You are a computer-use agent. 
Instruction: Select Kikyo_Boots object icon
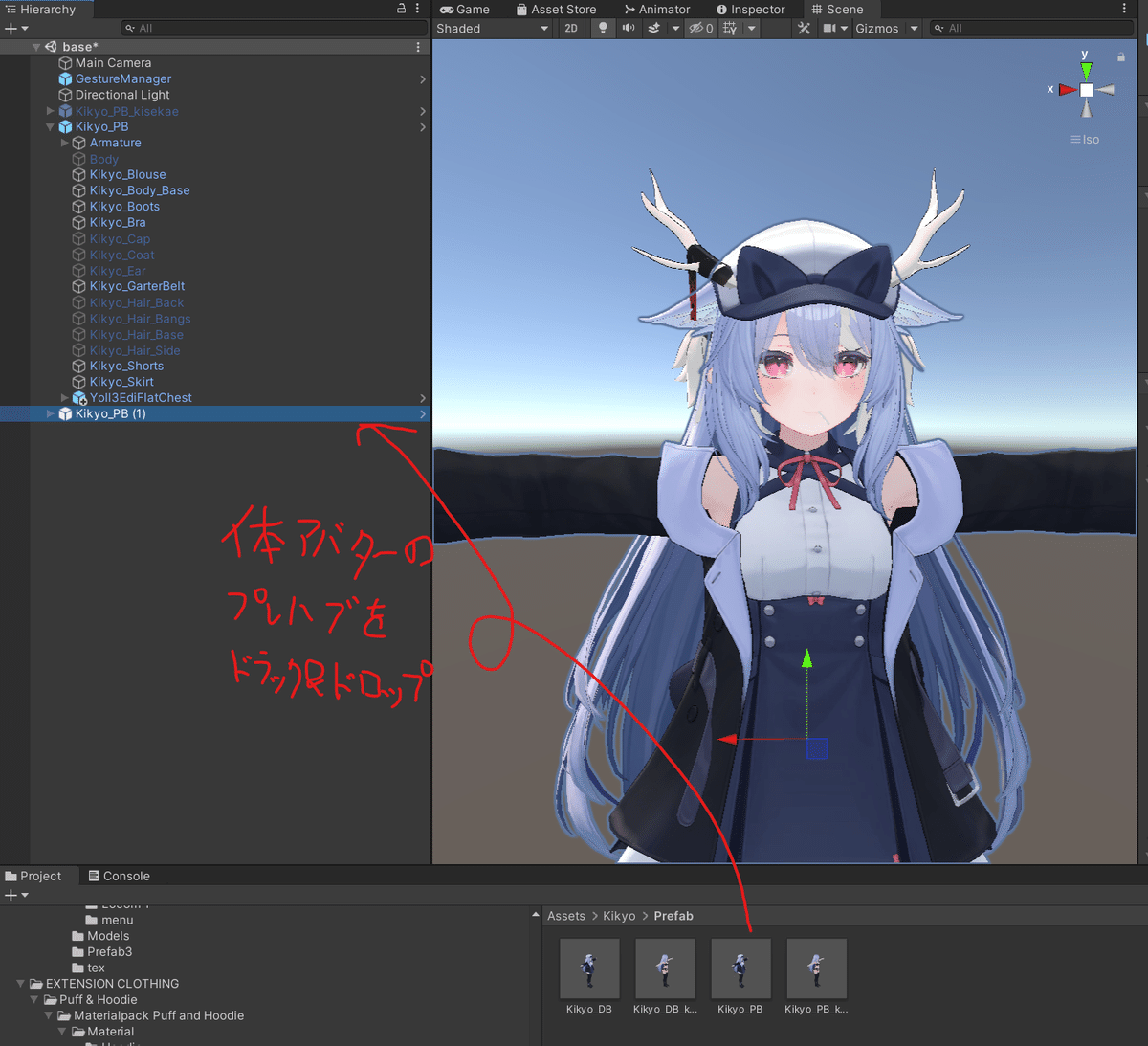coord(79,207)
